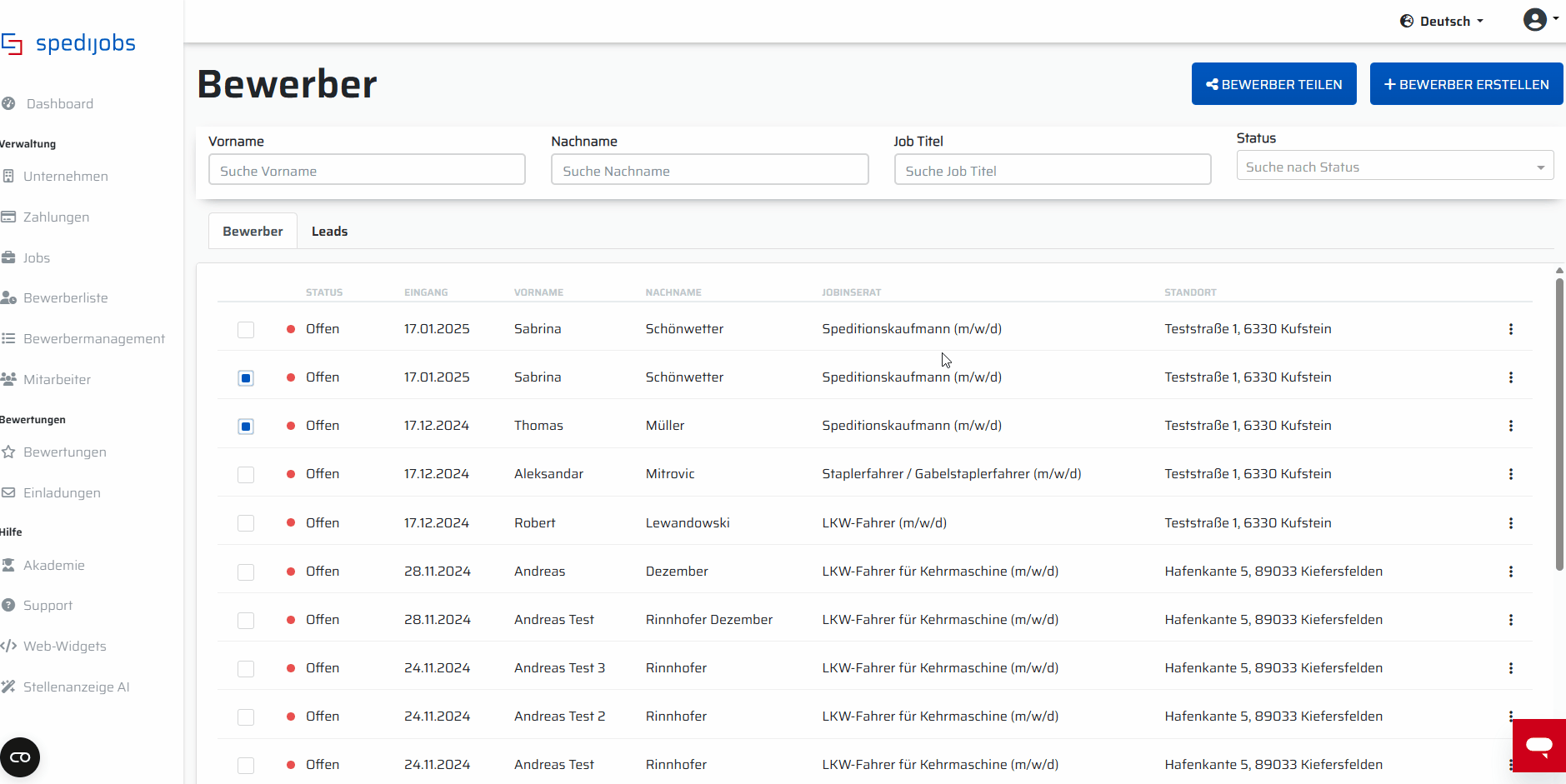Open the Status filter dropdown
The height and width of the screenshot is (784, 1566).
tap(1395, 167)
